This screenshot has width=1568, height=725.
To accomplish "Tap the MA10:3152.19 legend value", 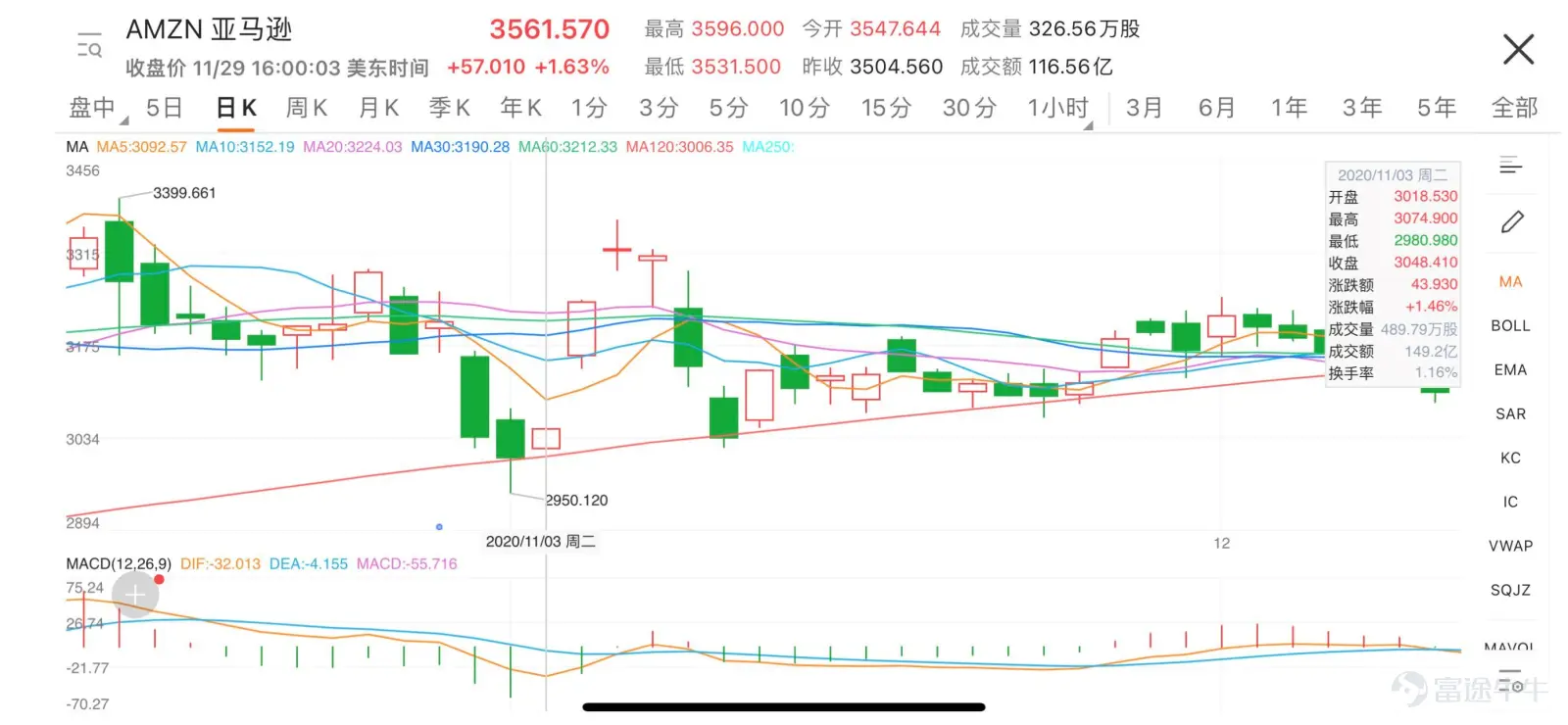I will point(245,147).
